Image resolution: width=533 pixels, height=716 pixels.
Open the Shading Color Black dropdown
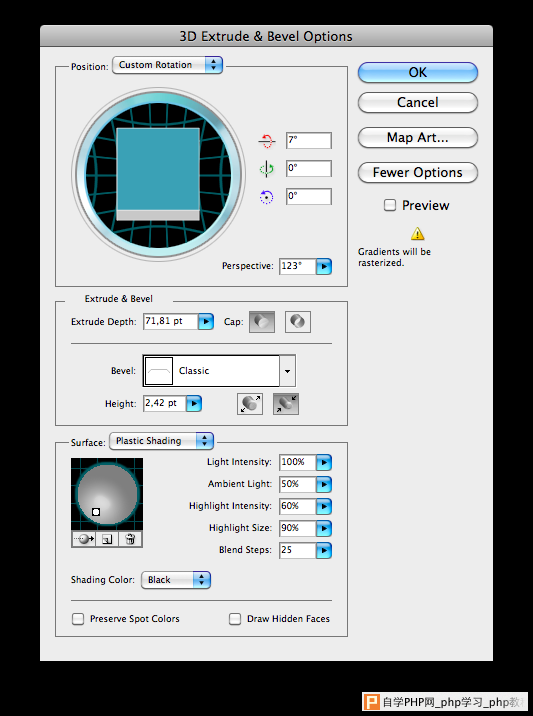pyautogui.click(x=176, y=580)
